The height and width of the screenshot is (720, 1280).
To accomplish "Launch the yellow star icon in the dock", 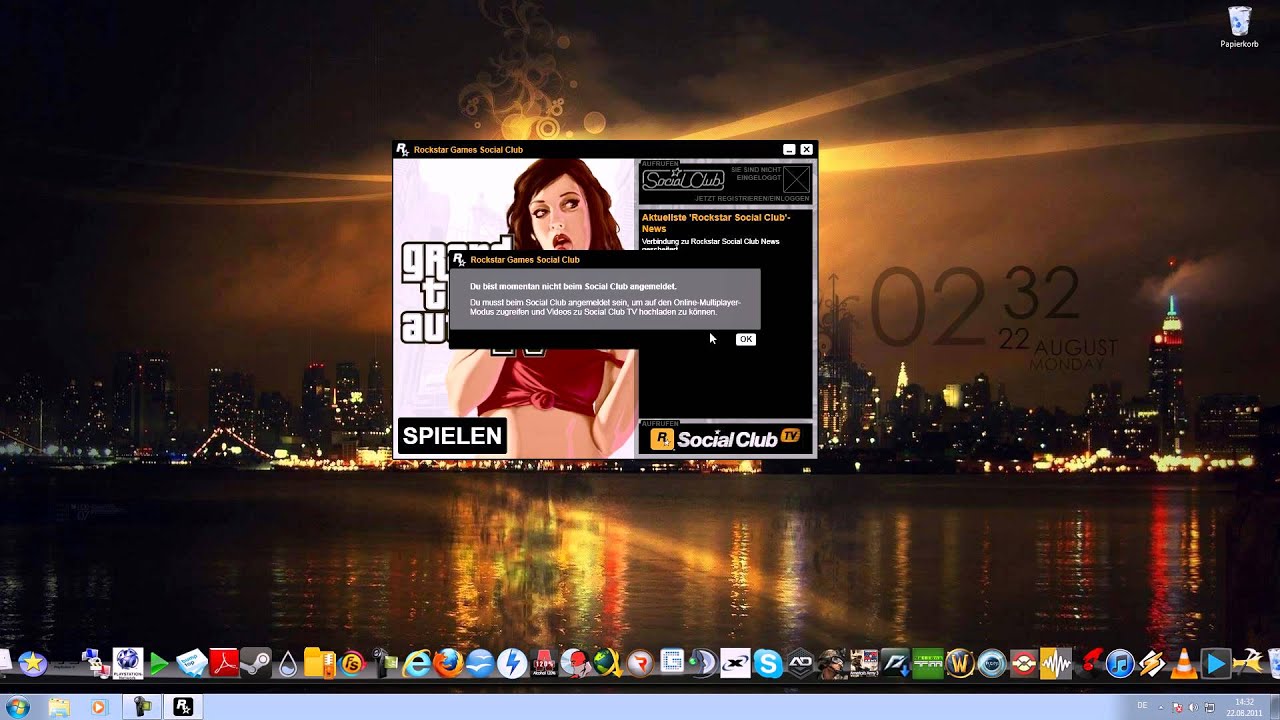I will point(33,662).
